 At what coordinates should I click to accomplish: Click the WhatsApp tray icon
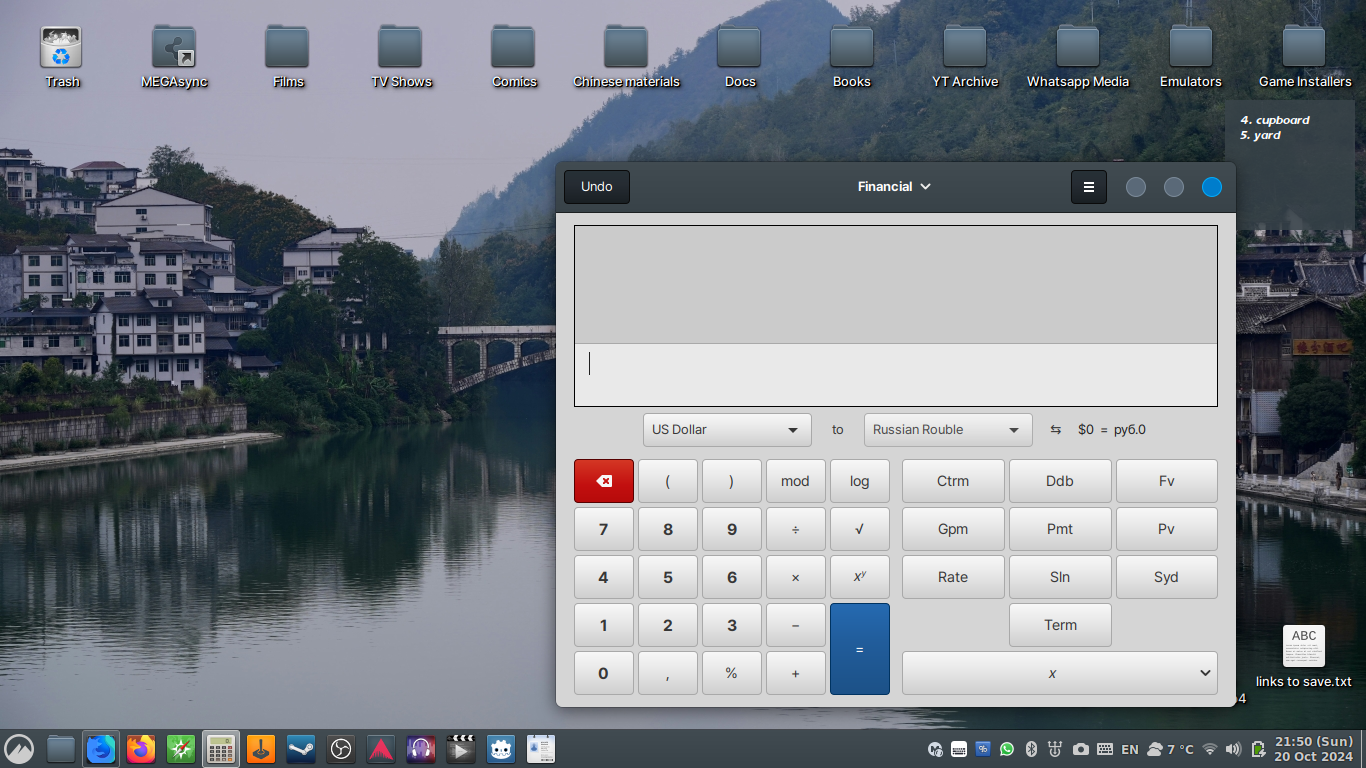(x=1008, y=748)
